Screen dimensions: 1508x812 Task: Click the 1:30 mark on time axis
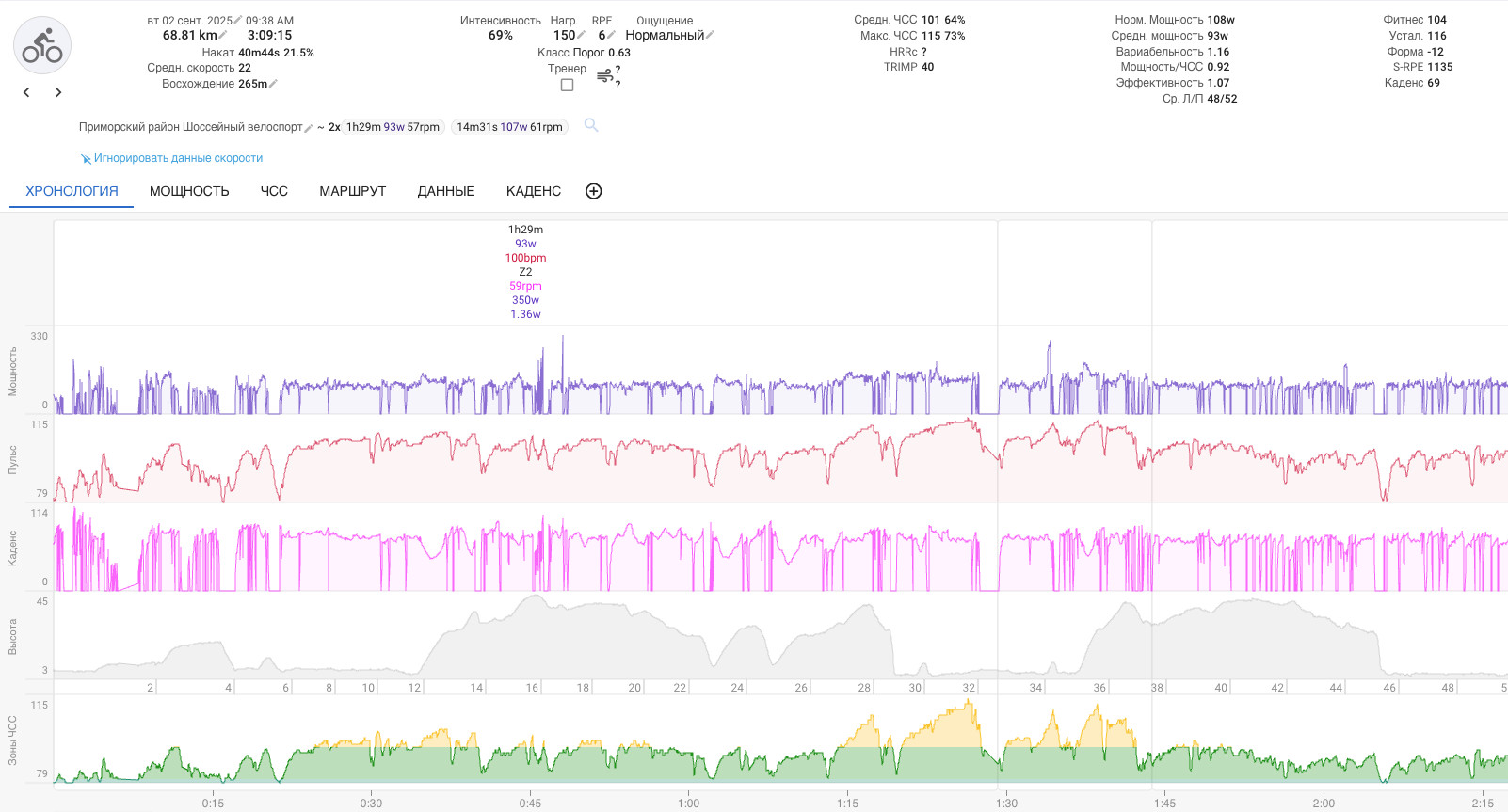[1006, 803]
